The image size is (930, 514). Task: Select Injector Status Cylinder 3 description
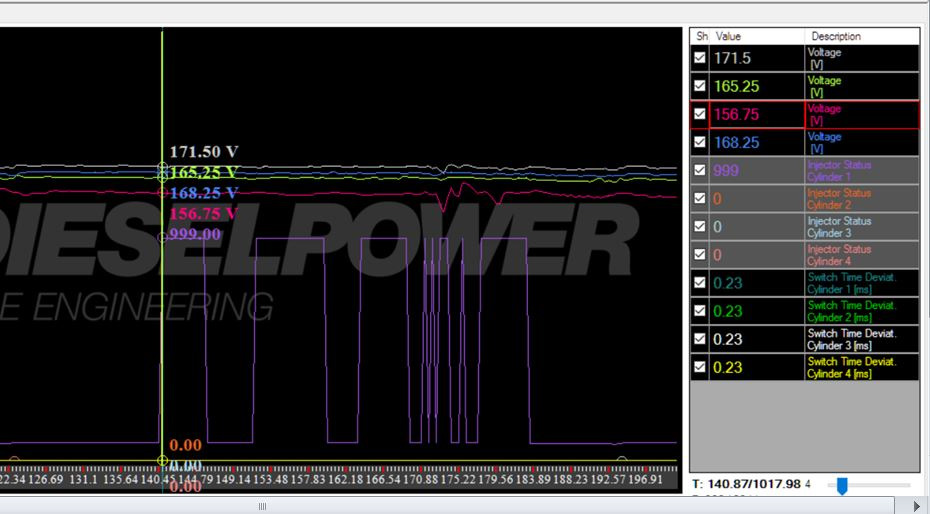[x=862, y=226]
